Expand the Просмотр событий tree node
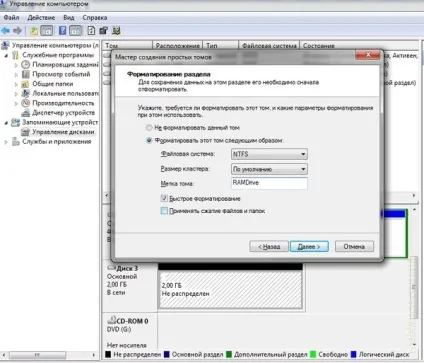424x363 pixels. pyautogui.click(x=16, y=74)
